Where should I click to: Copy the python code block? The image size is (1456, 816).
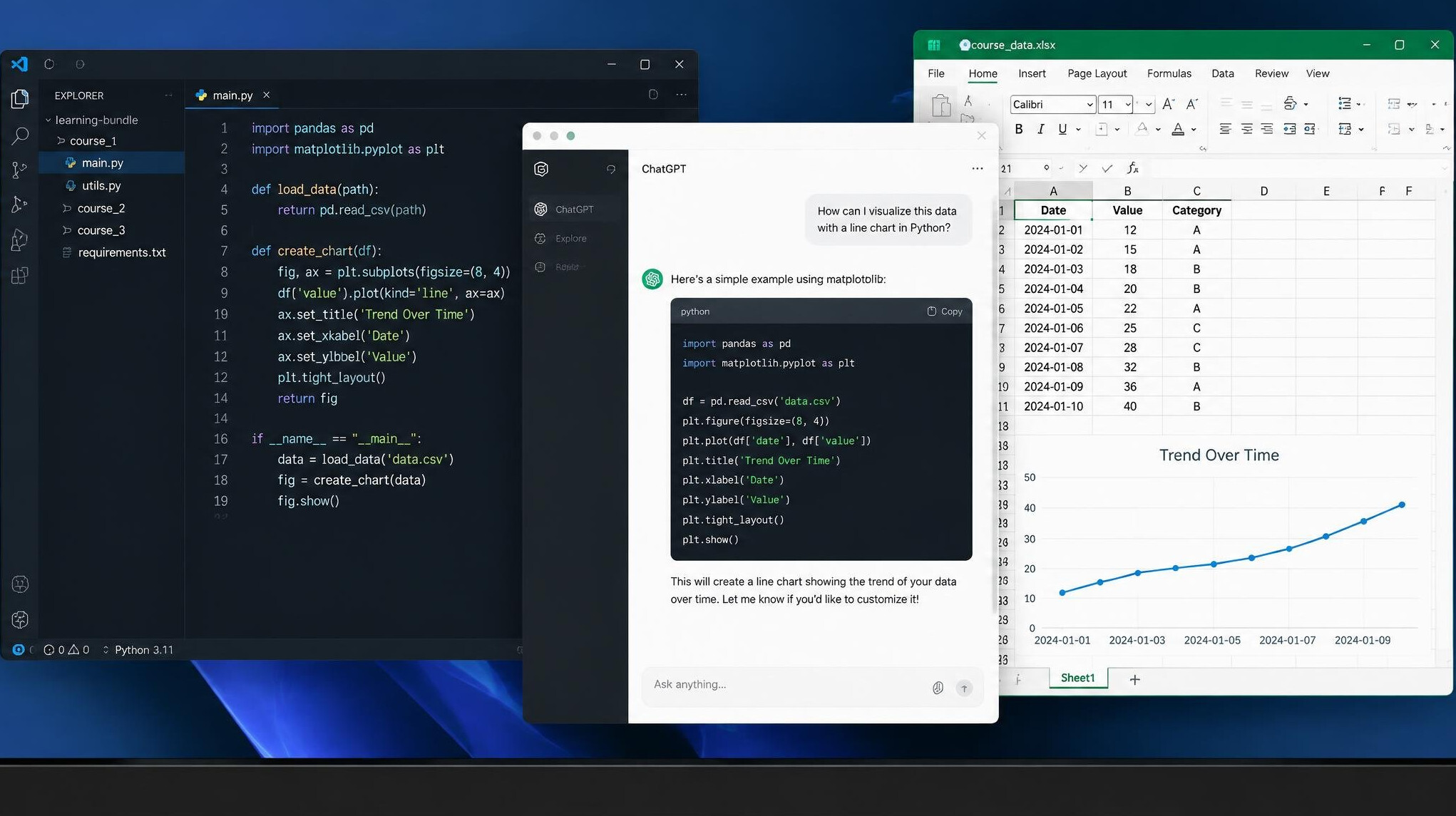pyautogui.click(x=945, y=311)
